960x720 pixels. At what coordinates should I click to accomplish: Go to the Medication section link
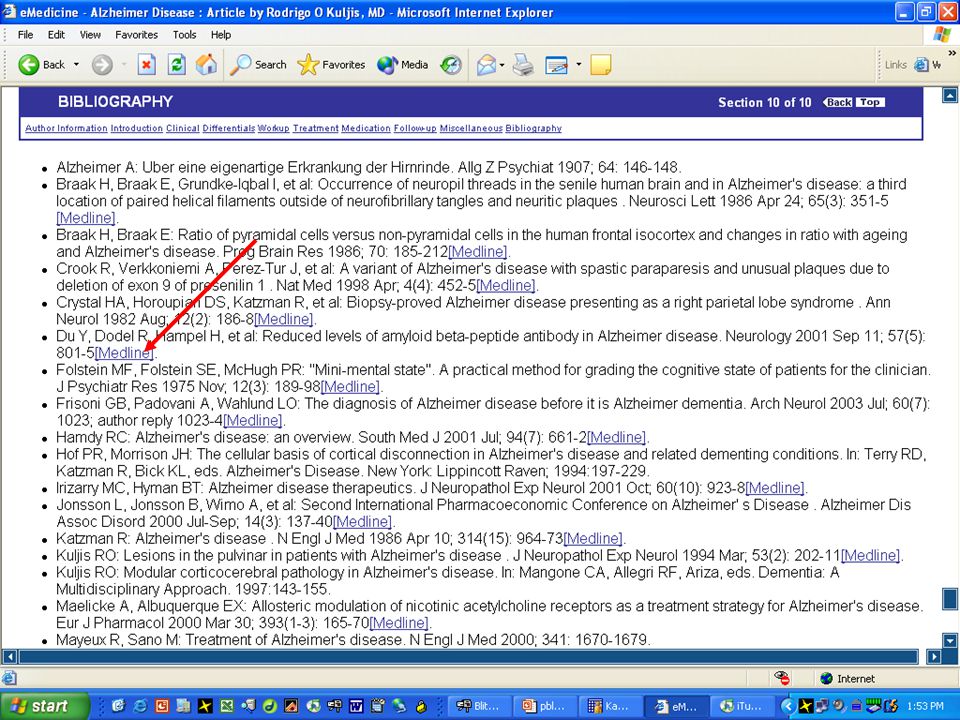(x=366, y=128)
